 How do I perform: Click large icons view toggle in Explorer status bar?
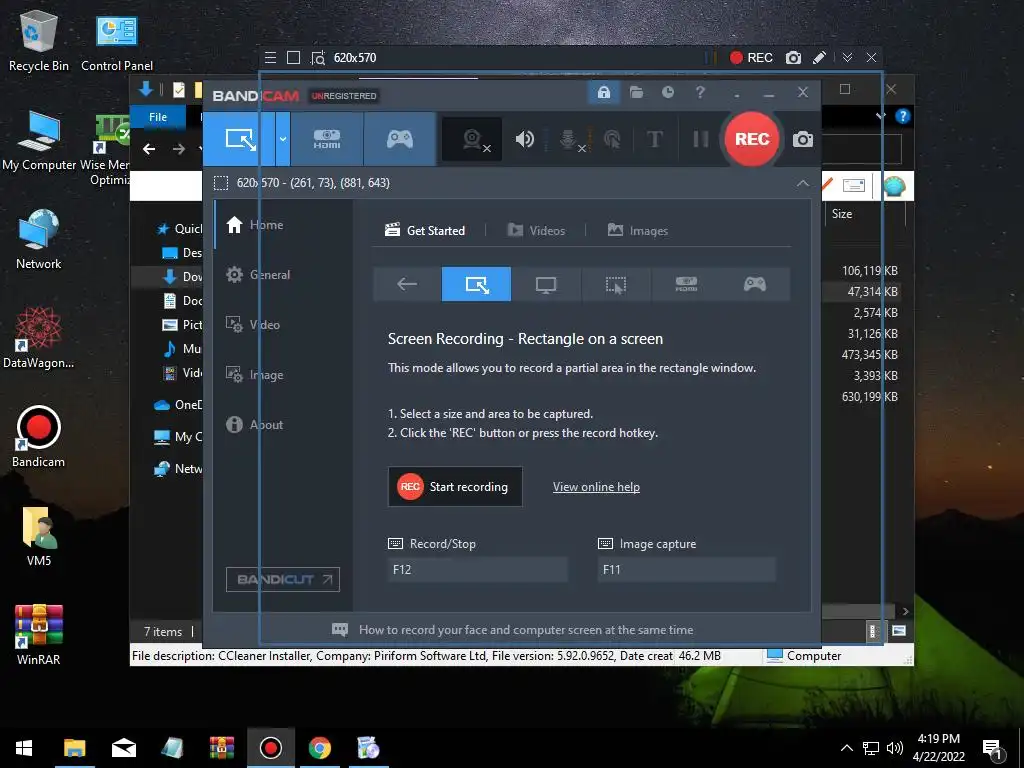tap(899, 631)
